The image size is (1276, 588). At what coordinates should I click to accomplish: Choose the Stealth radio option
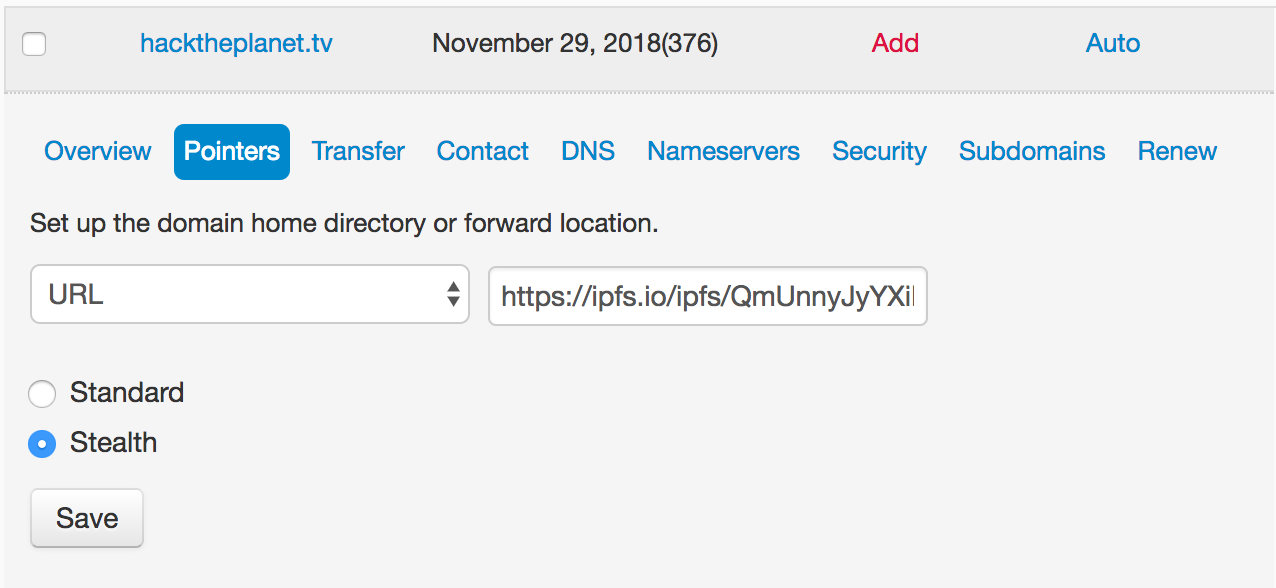(x=42, y=443)
